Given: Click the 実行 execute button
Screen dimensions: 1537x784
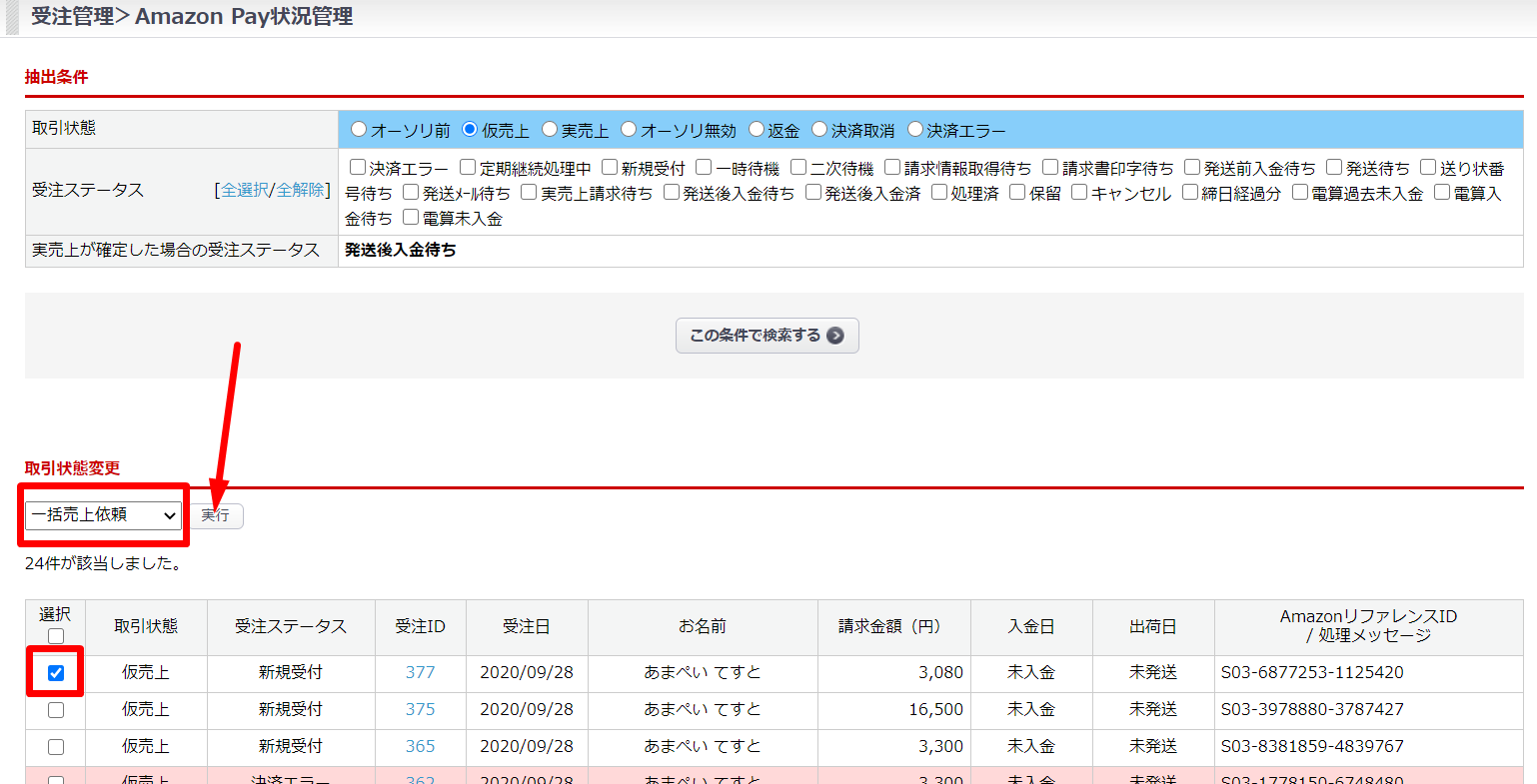Looking at the screenshot, I should 216,515.
